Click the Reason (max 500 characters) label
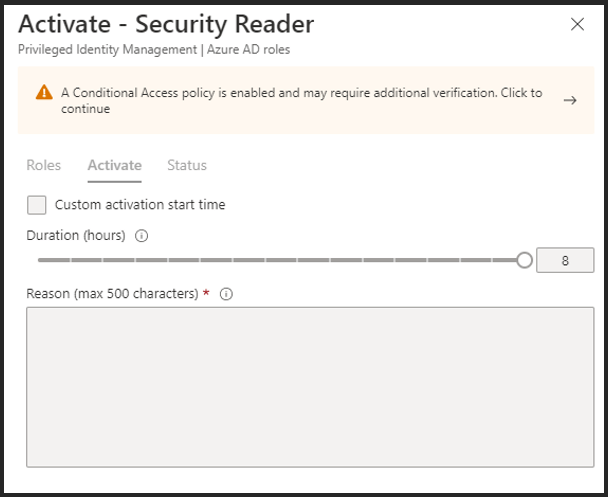Viewport: 608px width, 497px height. (112, 294)
